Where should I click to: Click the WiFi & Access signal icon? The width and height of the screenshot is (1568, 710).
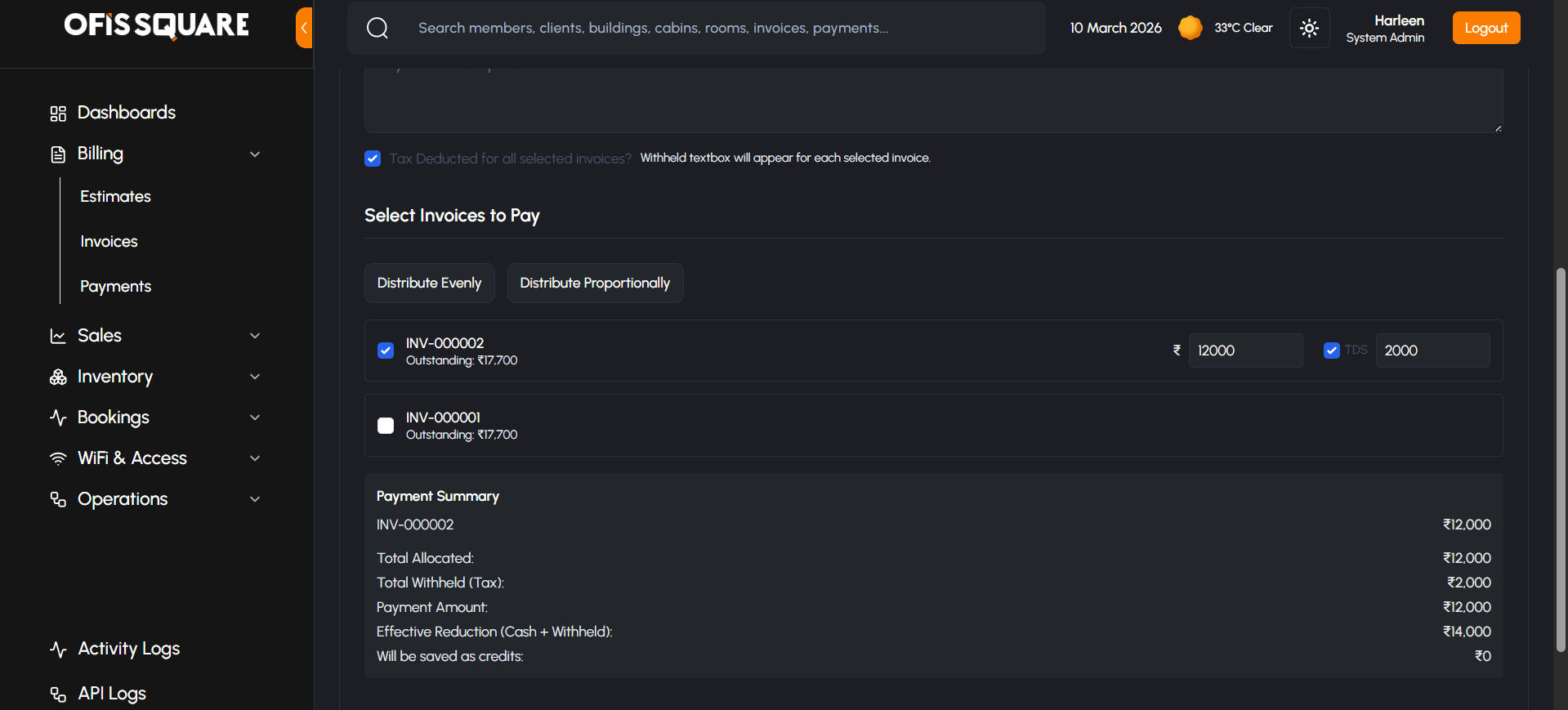click(x=58, y=458)
